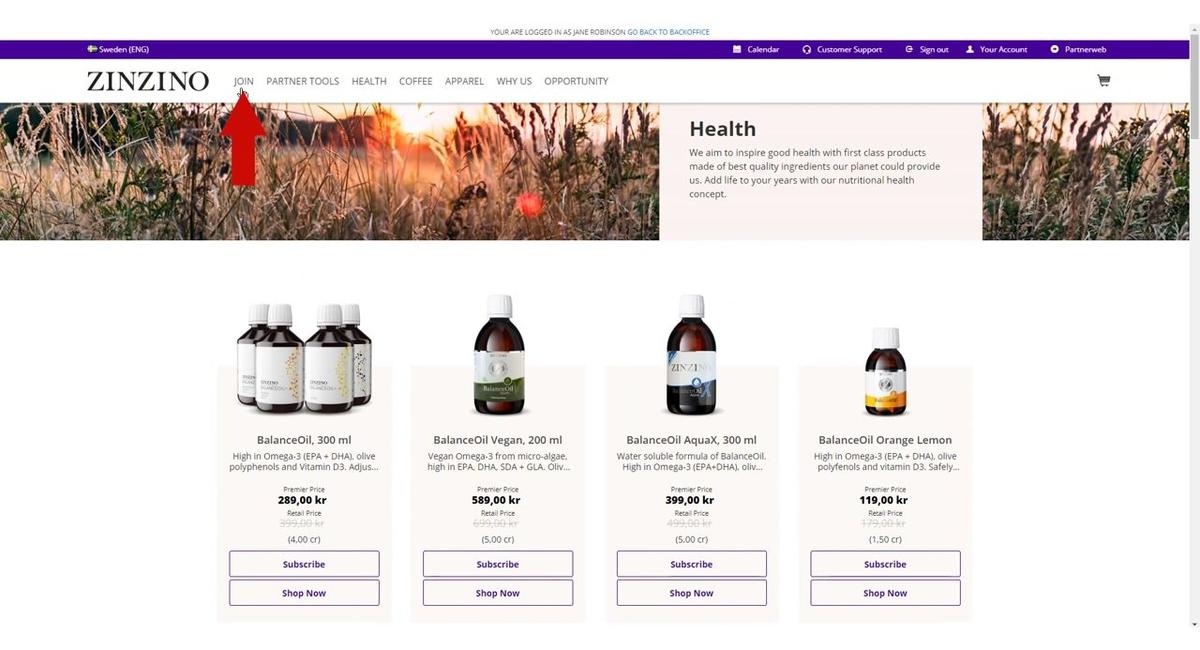Subscribe to BalanceOil AquaX, 300 ml
Screen dimensions: 1200x650
[x=692, y=564]
